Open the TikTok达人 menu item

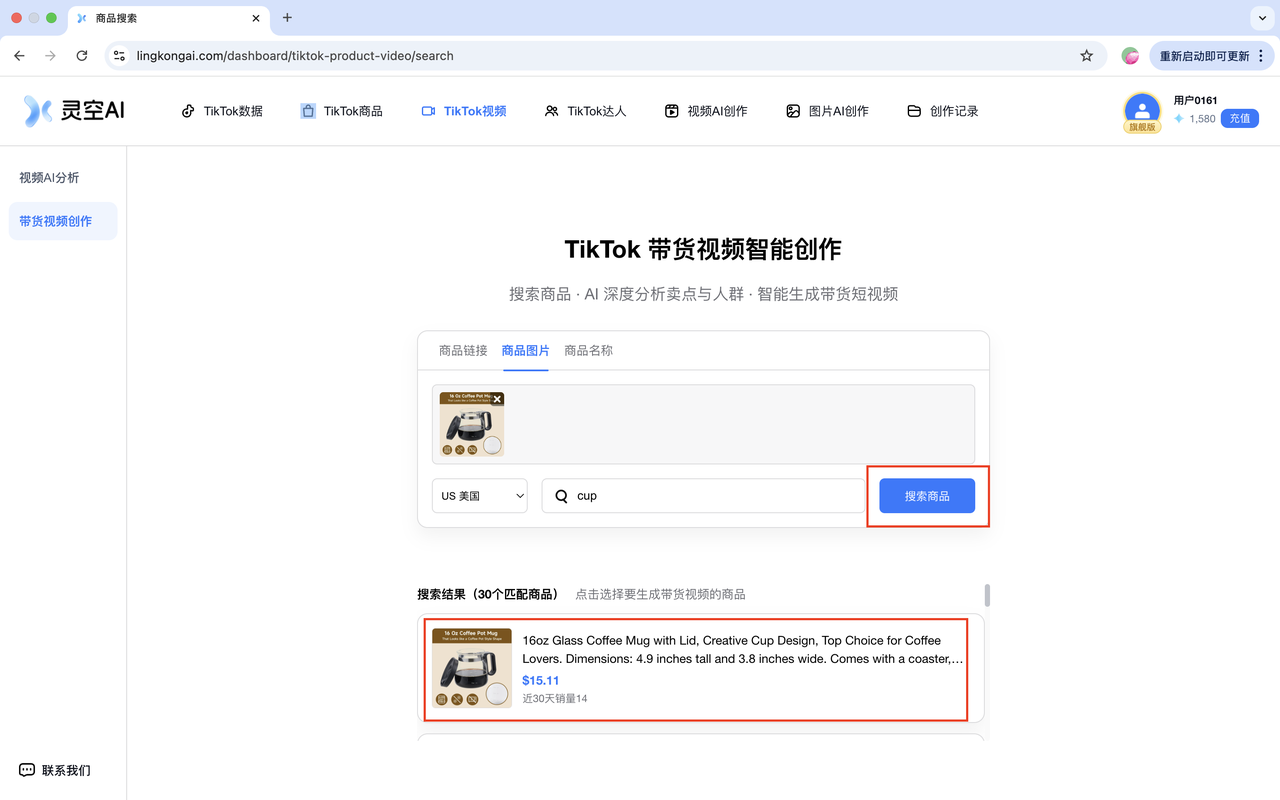pos(586,111)
